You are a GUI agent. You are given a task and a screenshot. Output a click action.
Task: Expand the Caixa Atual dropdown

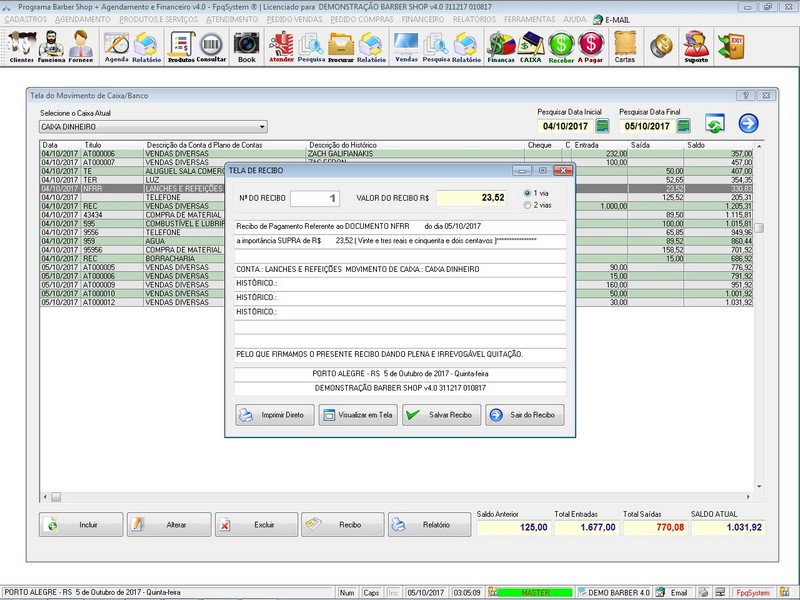262,127
